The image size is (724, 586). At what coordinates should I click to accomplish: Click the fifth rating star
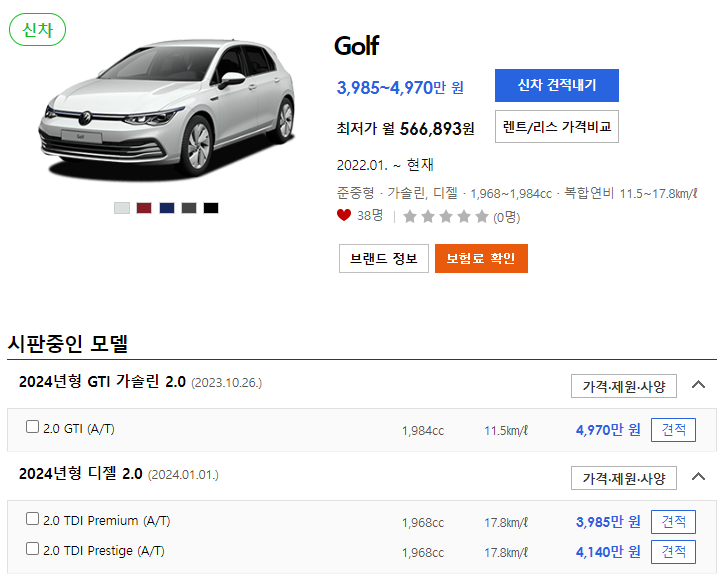point(482,217)
